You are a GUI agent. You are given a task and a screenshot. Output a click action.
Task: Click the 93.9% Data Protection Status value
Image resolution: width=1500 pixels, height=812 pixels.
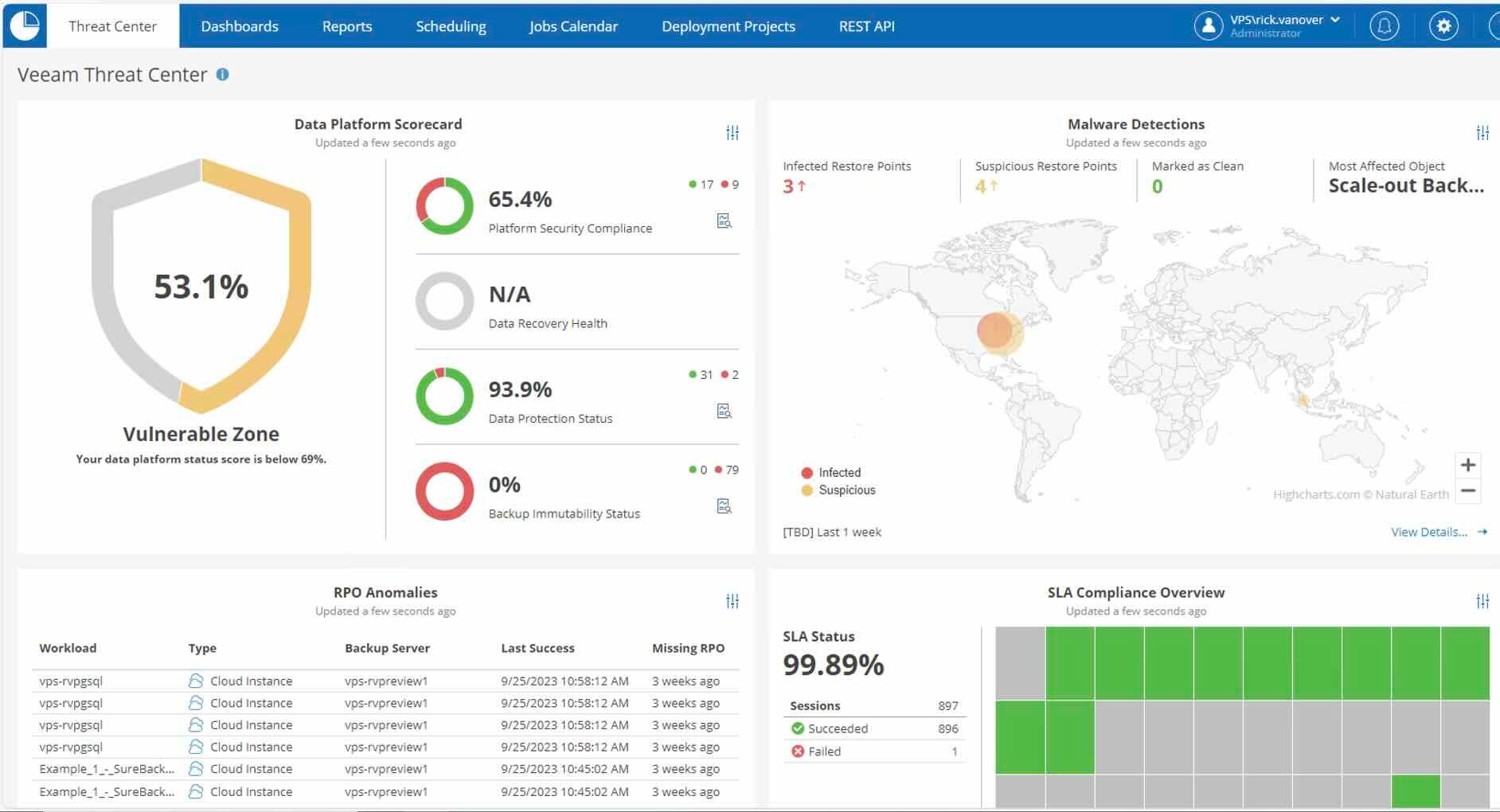click(x=520, y=389)
